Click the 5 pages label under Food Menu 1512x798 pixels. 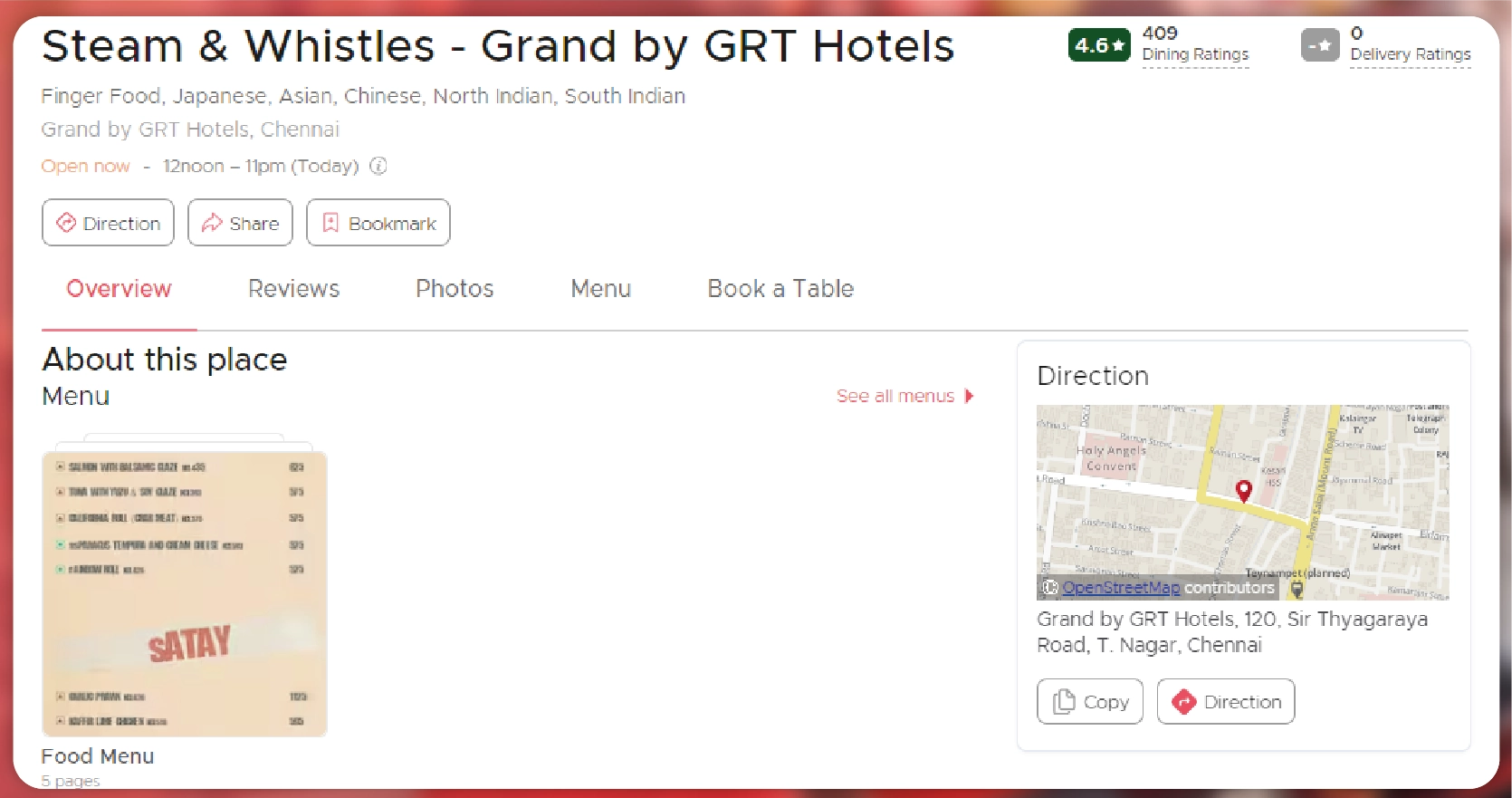pyautogui.click(x=71, y=781)
